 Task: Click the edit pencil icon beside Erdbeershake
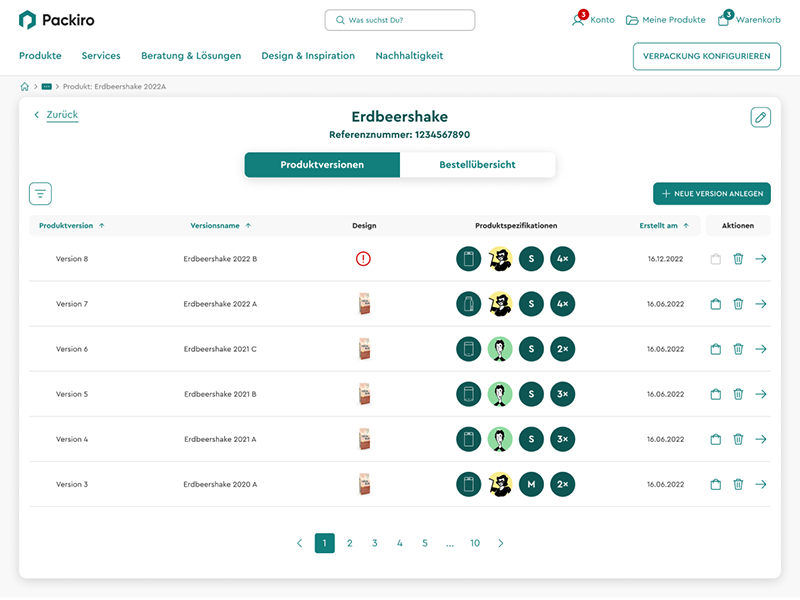(761, 117)
